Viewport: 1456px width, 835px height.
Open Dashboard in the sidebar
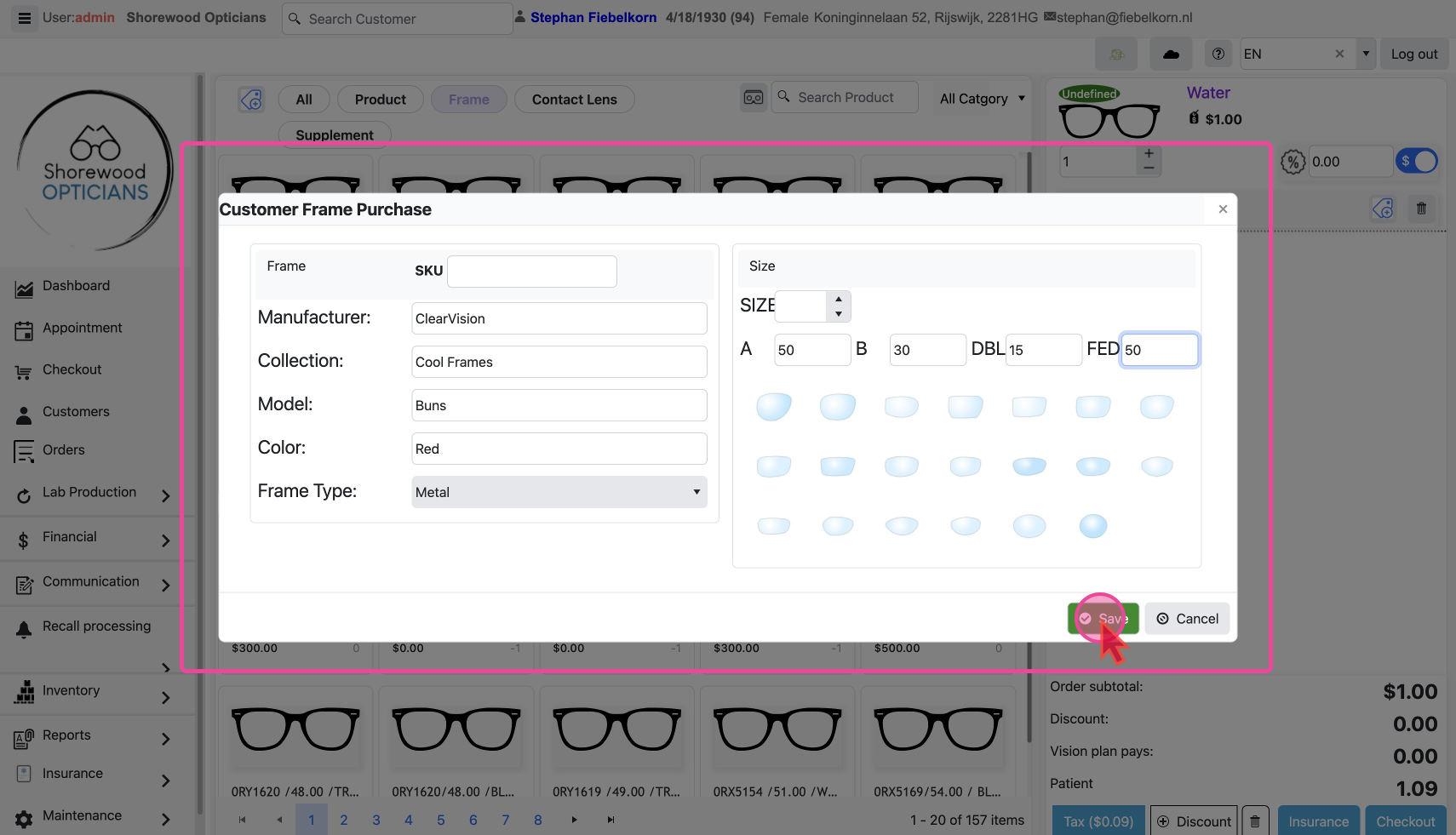(x=76, y=286)
